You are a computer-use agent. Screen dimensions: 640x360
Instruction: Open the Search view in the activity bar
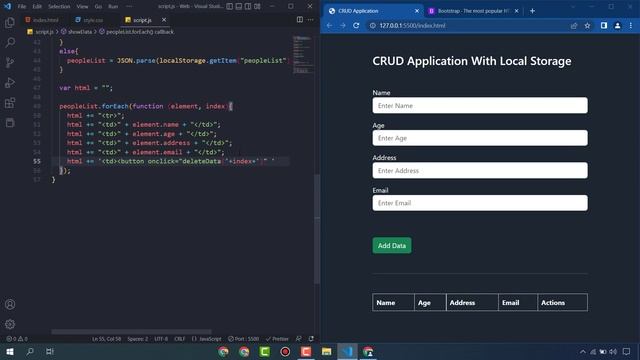[10, 42]
